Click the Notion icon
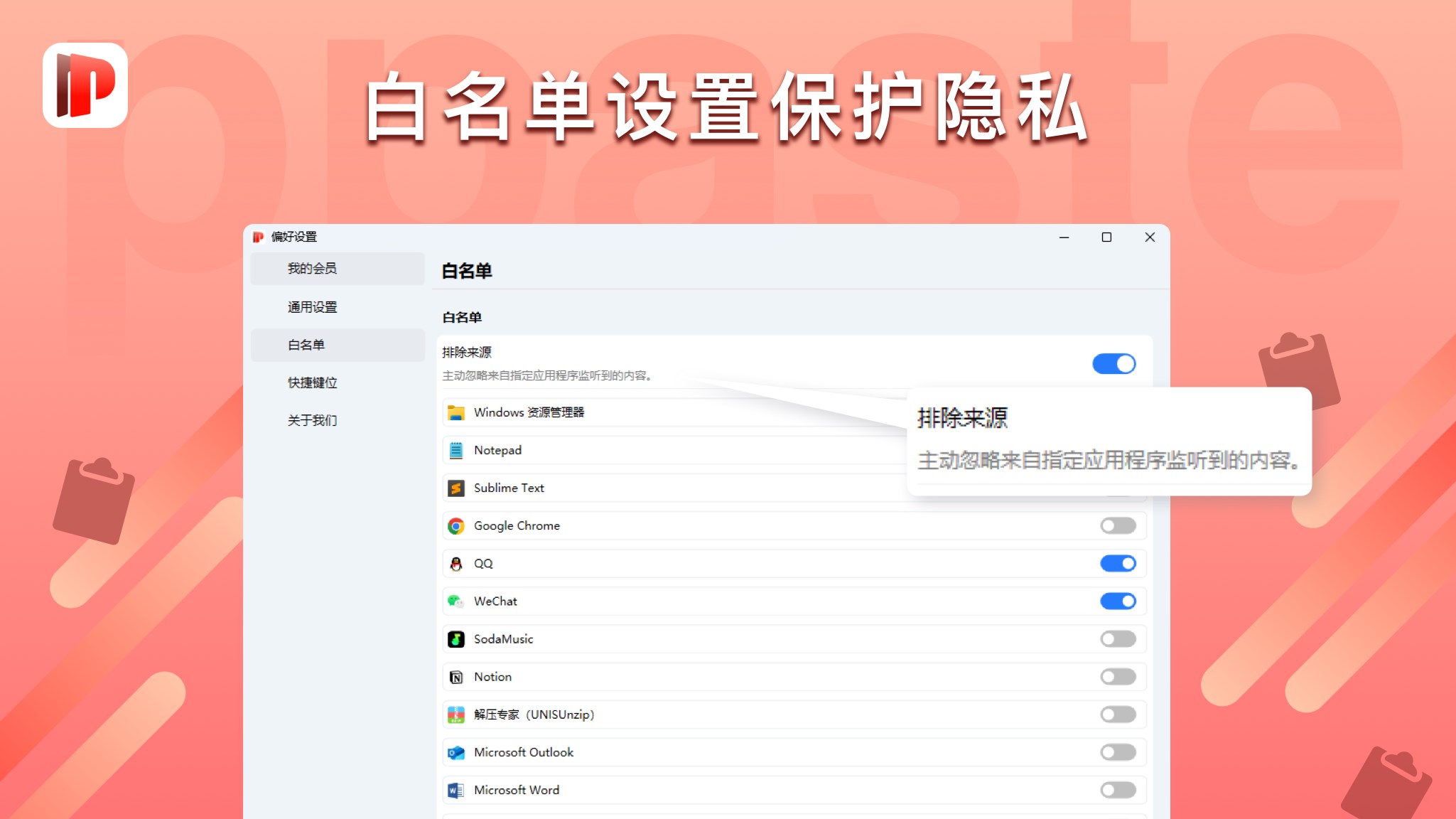The height and width of the screenshot is (819, 1456). tap(456, 677)
